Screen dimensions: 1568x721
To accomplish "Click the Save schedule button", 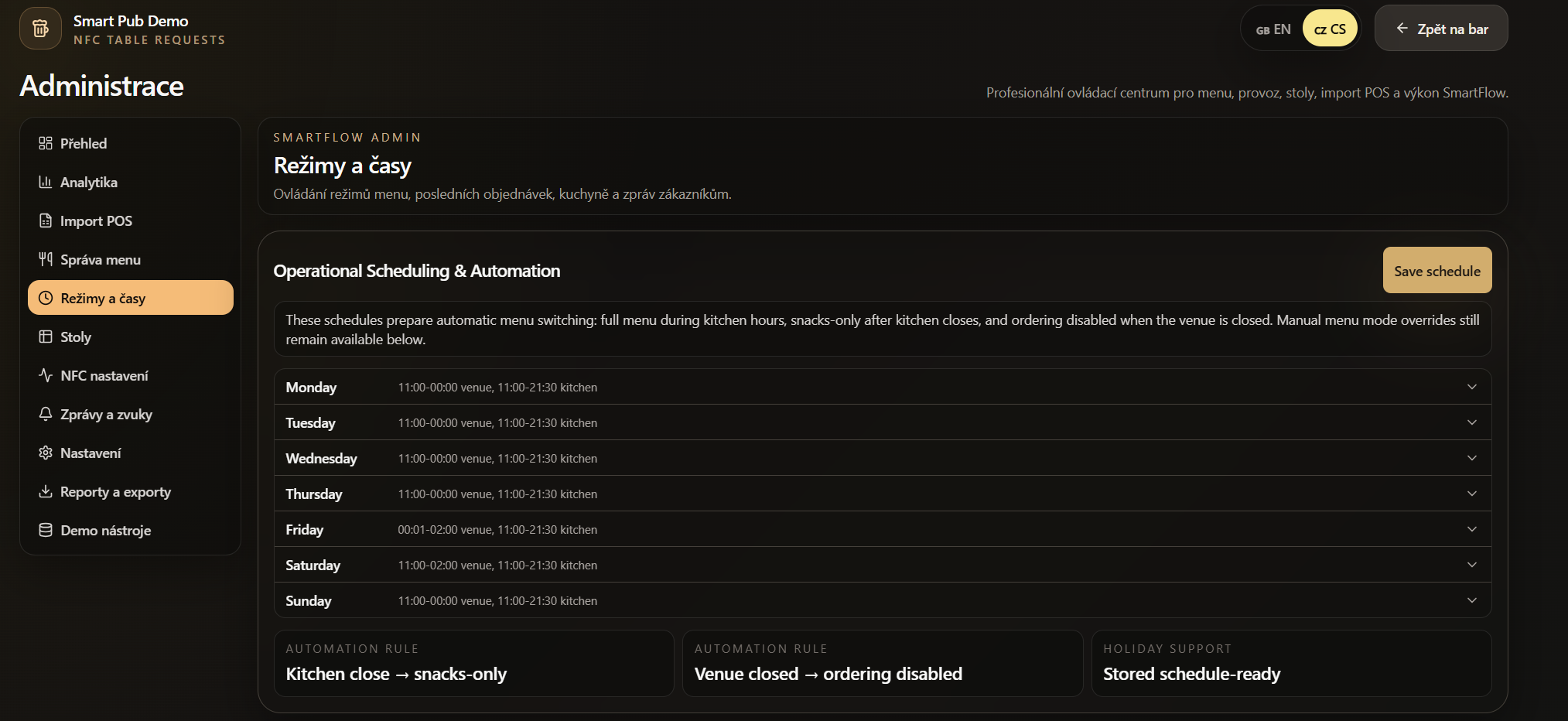I will (1437, 270).
